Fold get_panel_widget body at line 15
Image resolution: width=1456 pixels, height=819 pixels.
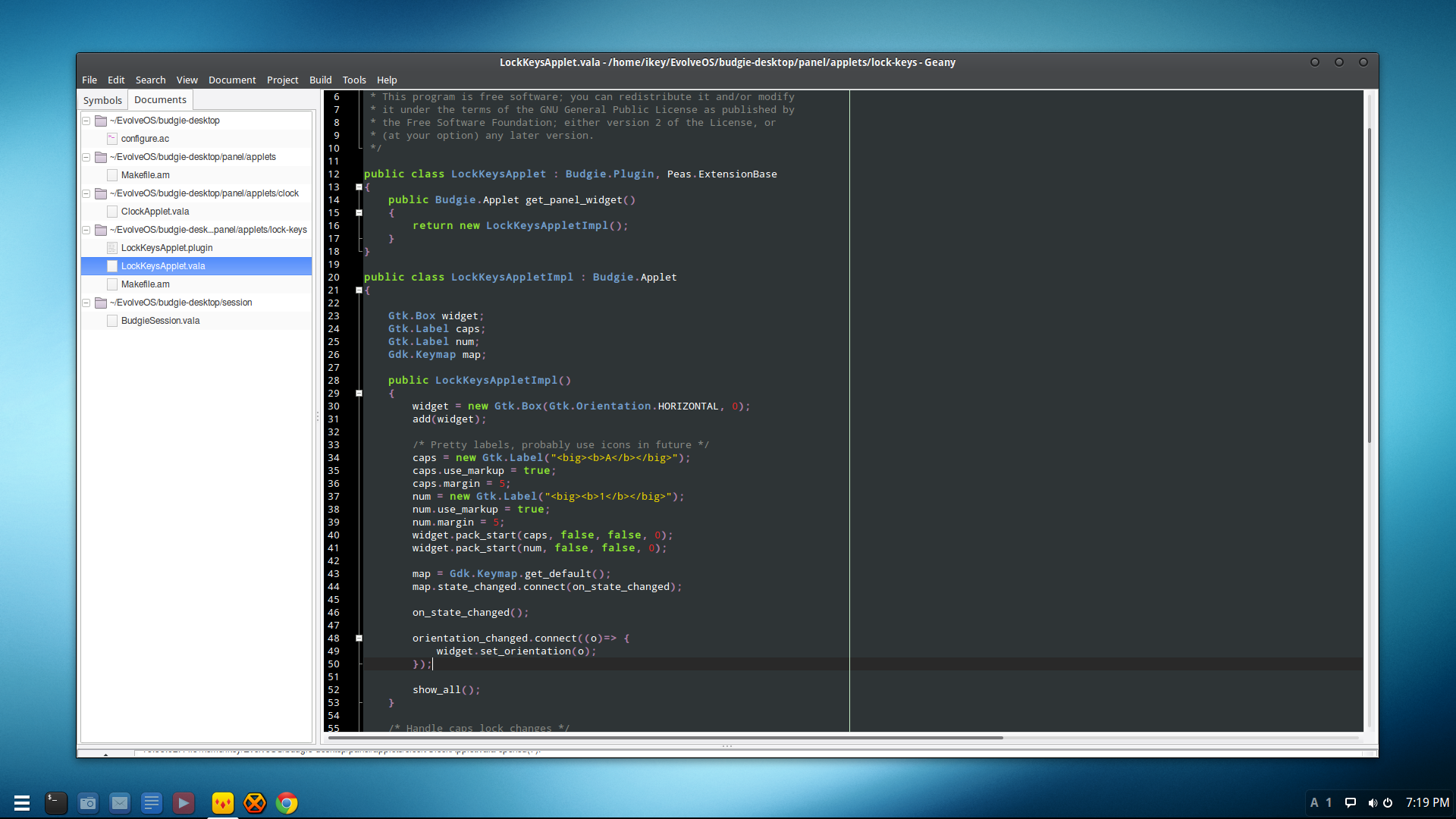click(359, 213)
